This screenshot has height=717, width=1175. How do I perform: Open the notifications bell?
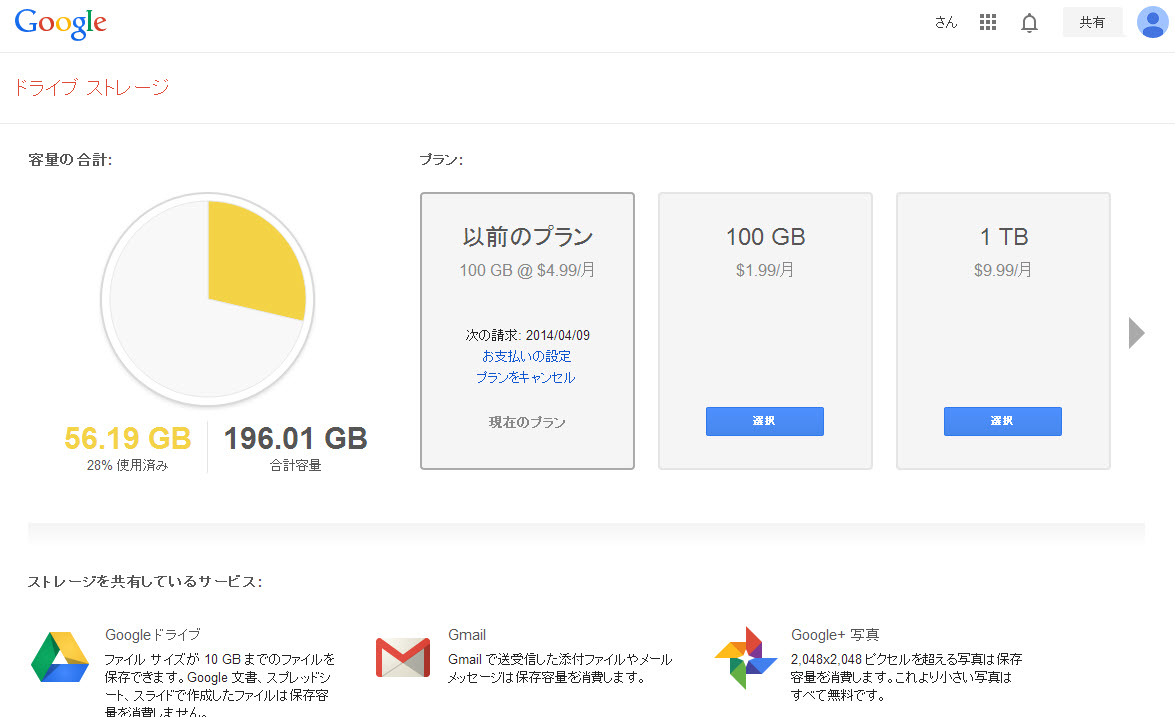1030,23
